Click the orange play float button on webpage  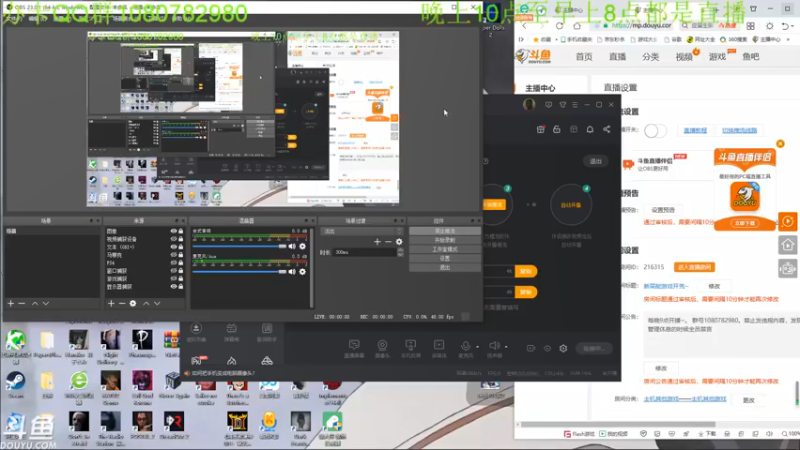788,221
